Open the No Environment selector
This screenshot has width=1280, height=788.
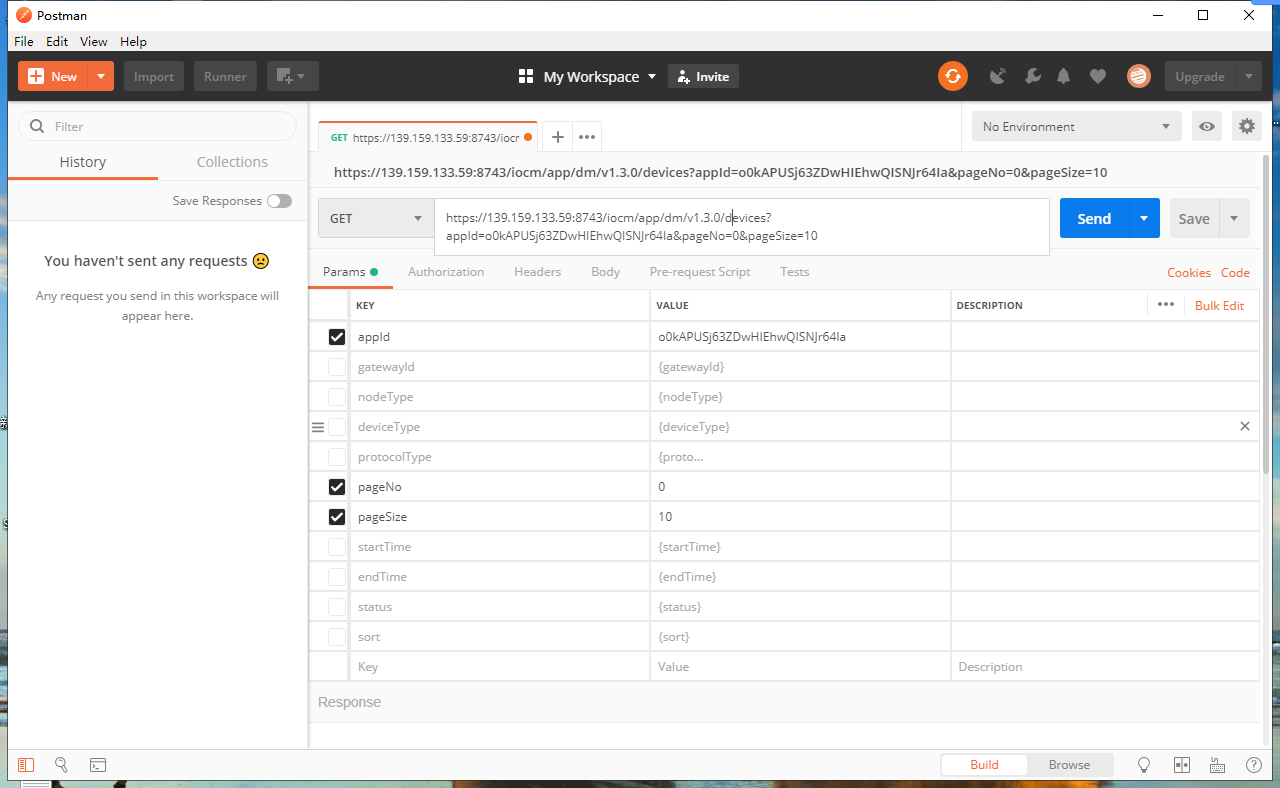pyautogui.click(x=1076, y=126)
